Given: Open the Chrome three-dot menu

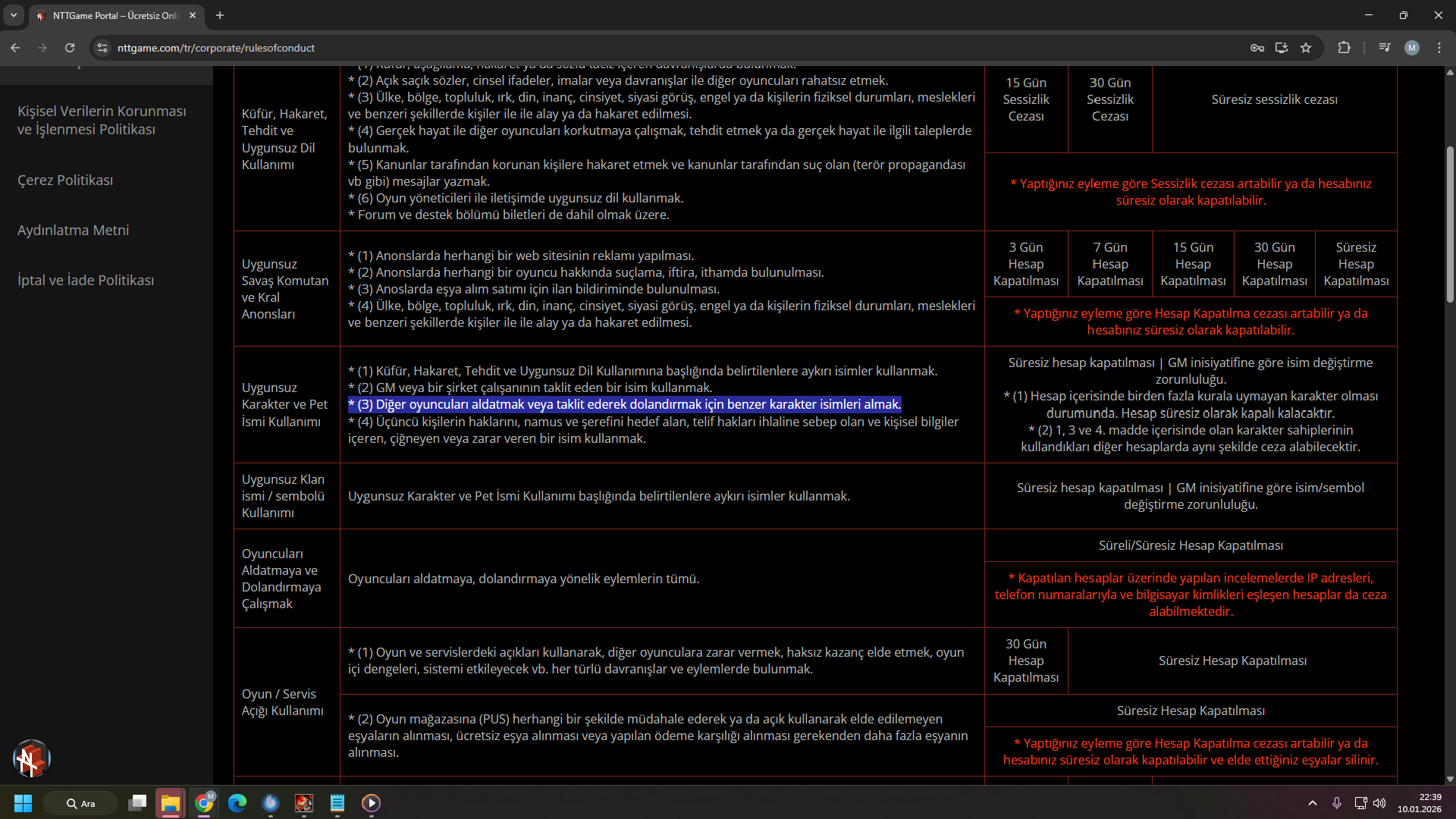Looking at the screenshot, I should click(x=1439, y=48).
